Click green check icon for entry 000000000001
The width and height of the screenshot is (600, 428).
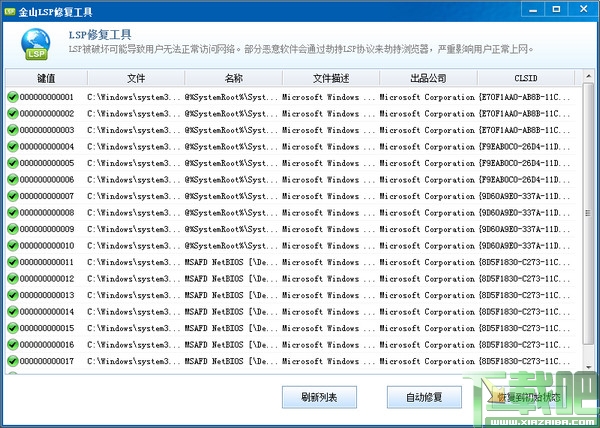13,97
